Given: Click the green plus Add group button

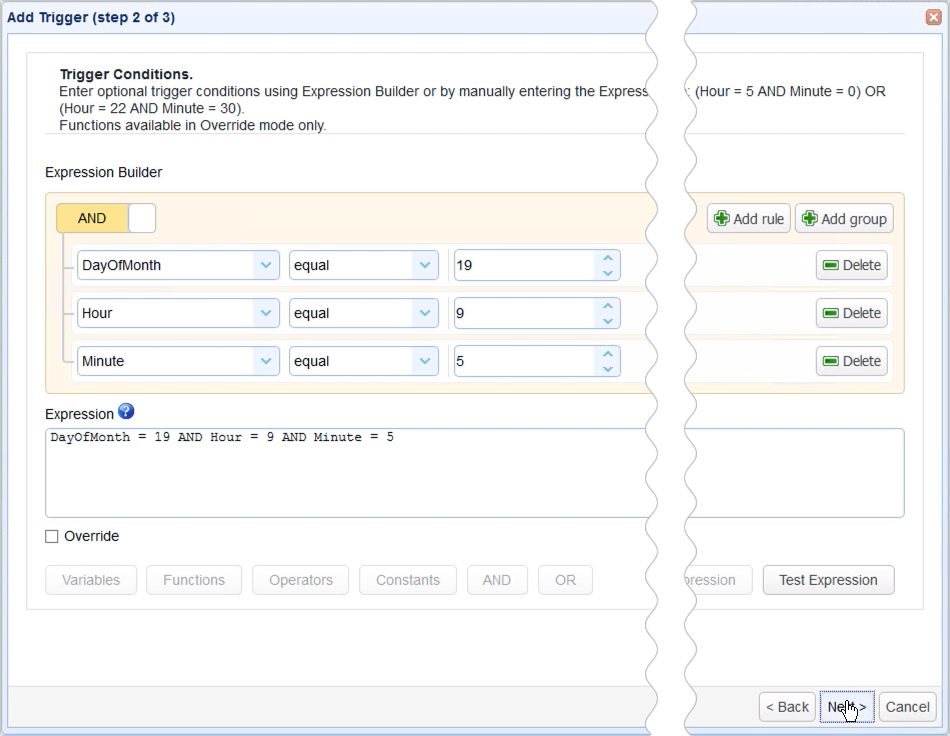Looking at the screenshot, I should (843, 219).
